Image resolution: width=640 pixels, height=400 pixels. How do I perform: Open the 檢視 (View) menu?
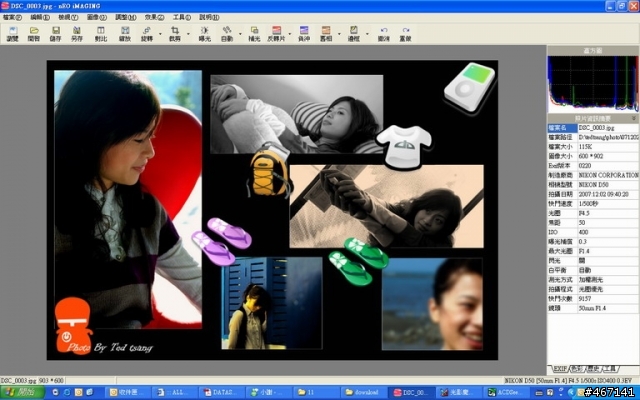(x=68, y=17)
